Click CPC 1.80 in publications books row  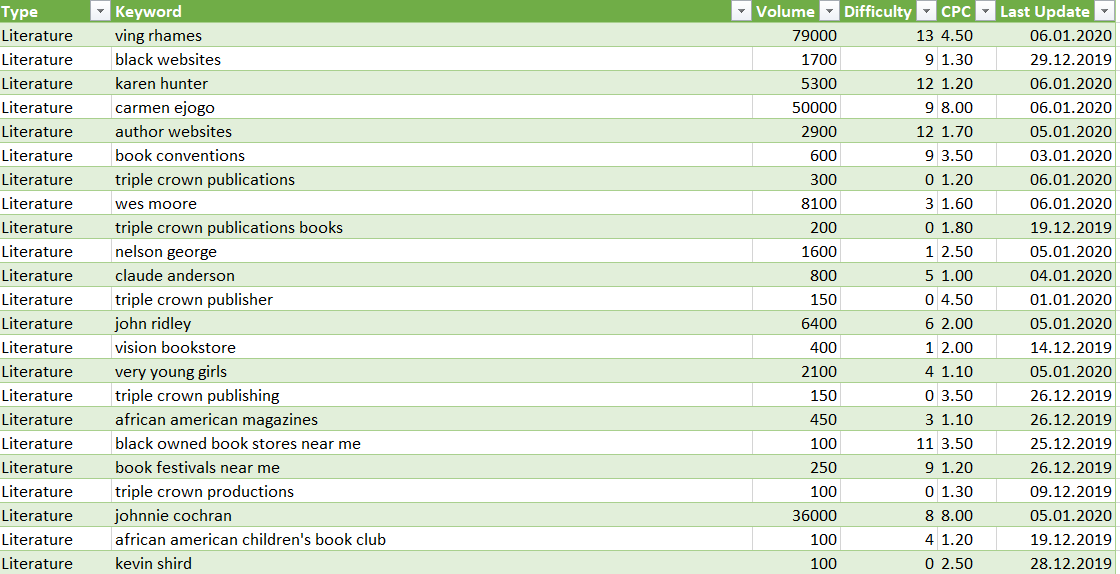coord(957,228)
